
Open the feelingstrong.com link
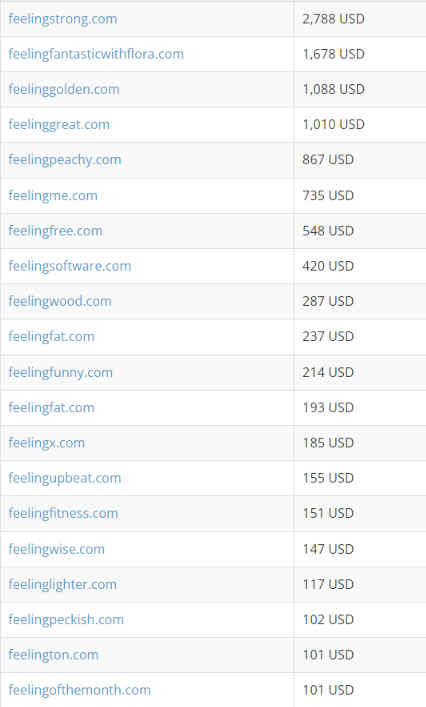click(x=63, y=19)
